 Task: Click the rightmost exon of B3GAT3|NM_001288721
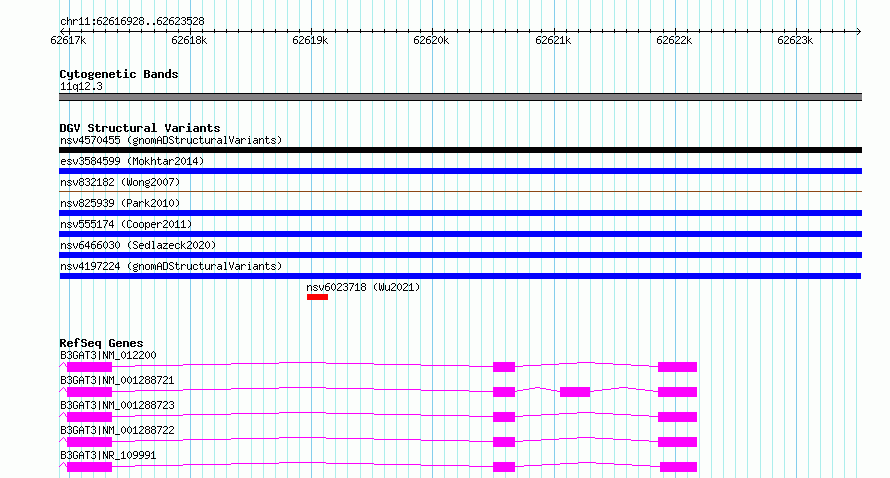(677, 392)
